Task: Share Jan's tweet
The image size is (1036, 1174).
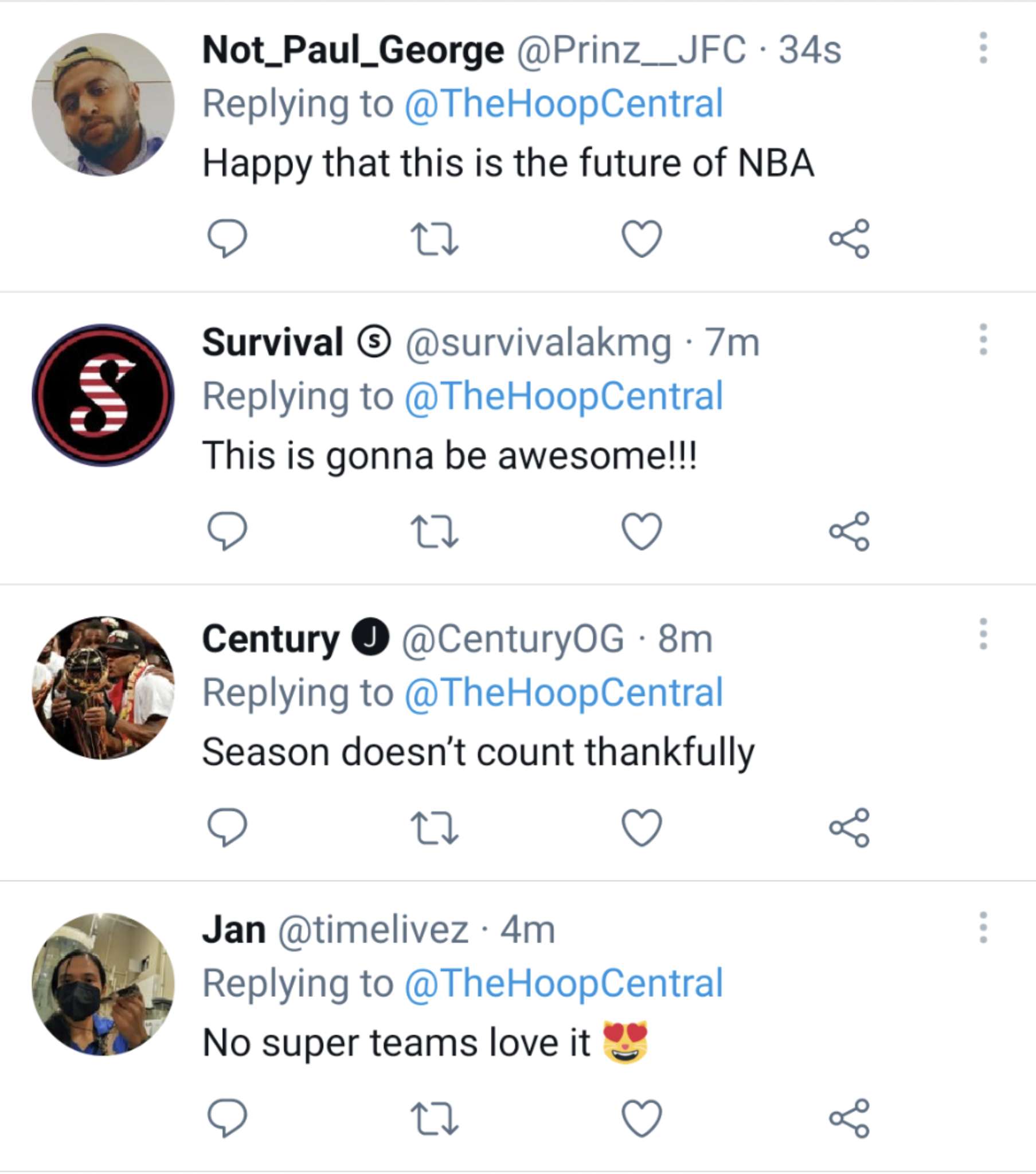Action: (849, 1118)
